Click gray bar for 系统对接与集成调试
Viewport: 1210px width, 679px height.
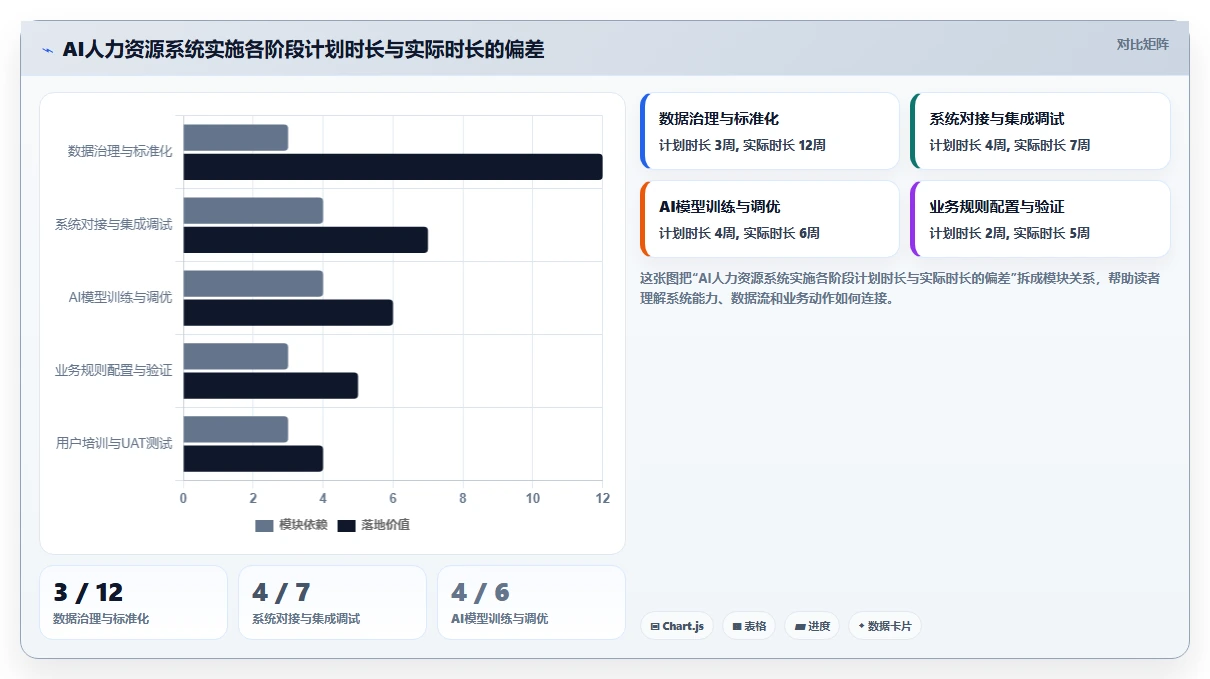pyautogui.click(x=253, y=211)
